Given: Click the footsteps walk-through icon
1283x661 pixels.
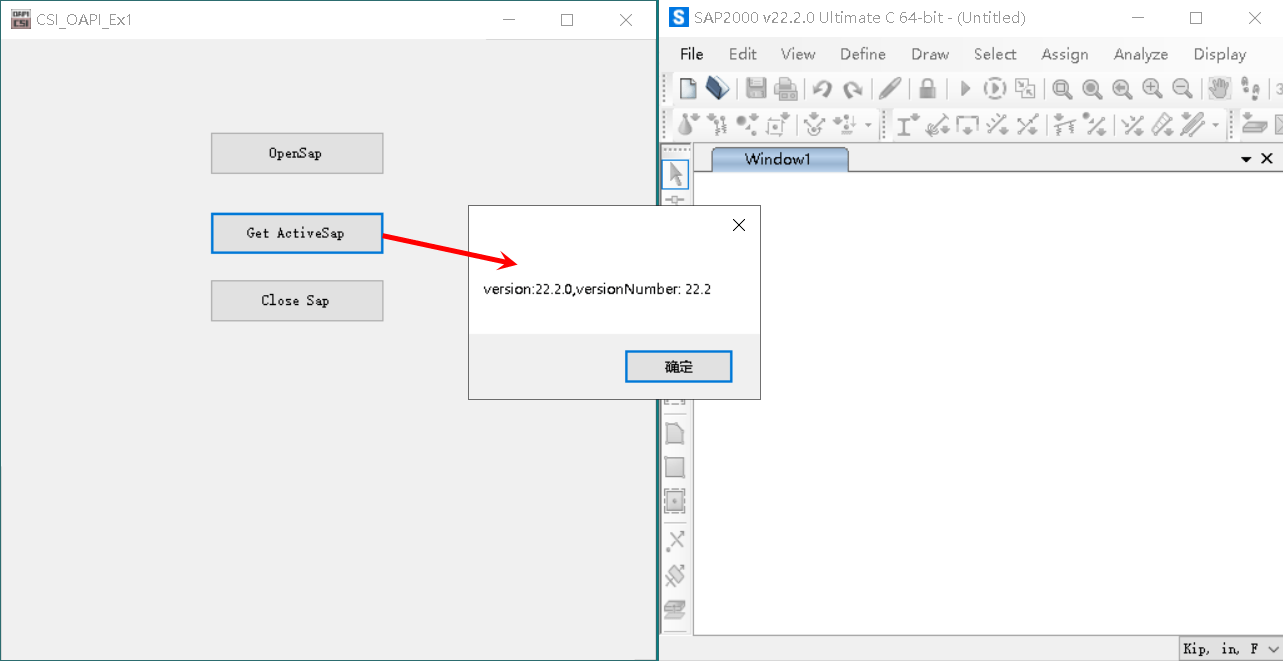Looking at the screenshot, I should point(1250,89).
